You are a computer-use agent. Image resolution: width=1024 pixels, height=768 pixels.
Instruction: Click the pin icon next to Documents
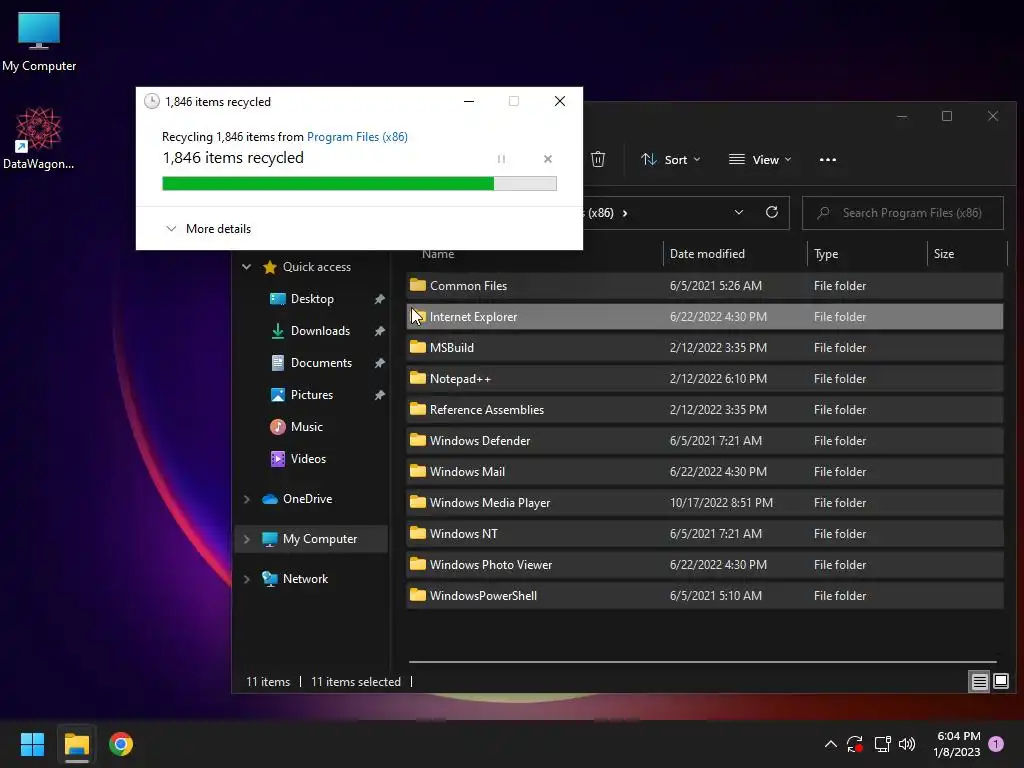click(379, 362)
